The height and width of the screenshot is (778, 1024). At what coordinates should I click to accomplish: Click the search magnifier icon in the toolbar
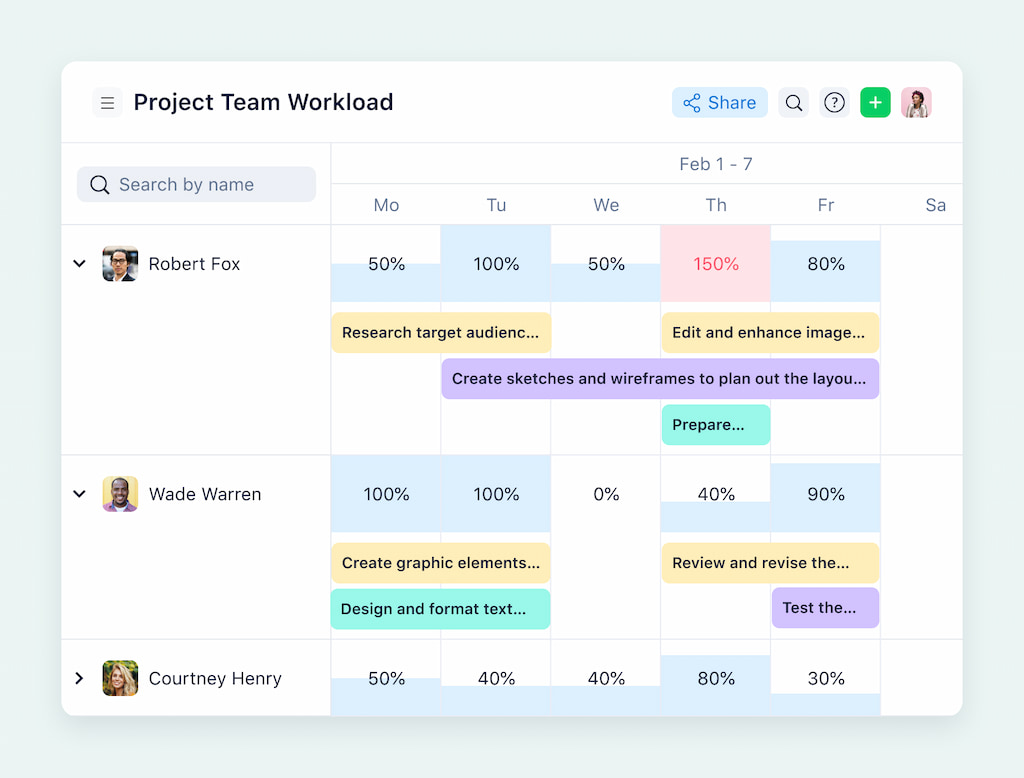coord(794,102)
